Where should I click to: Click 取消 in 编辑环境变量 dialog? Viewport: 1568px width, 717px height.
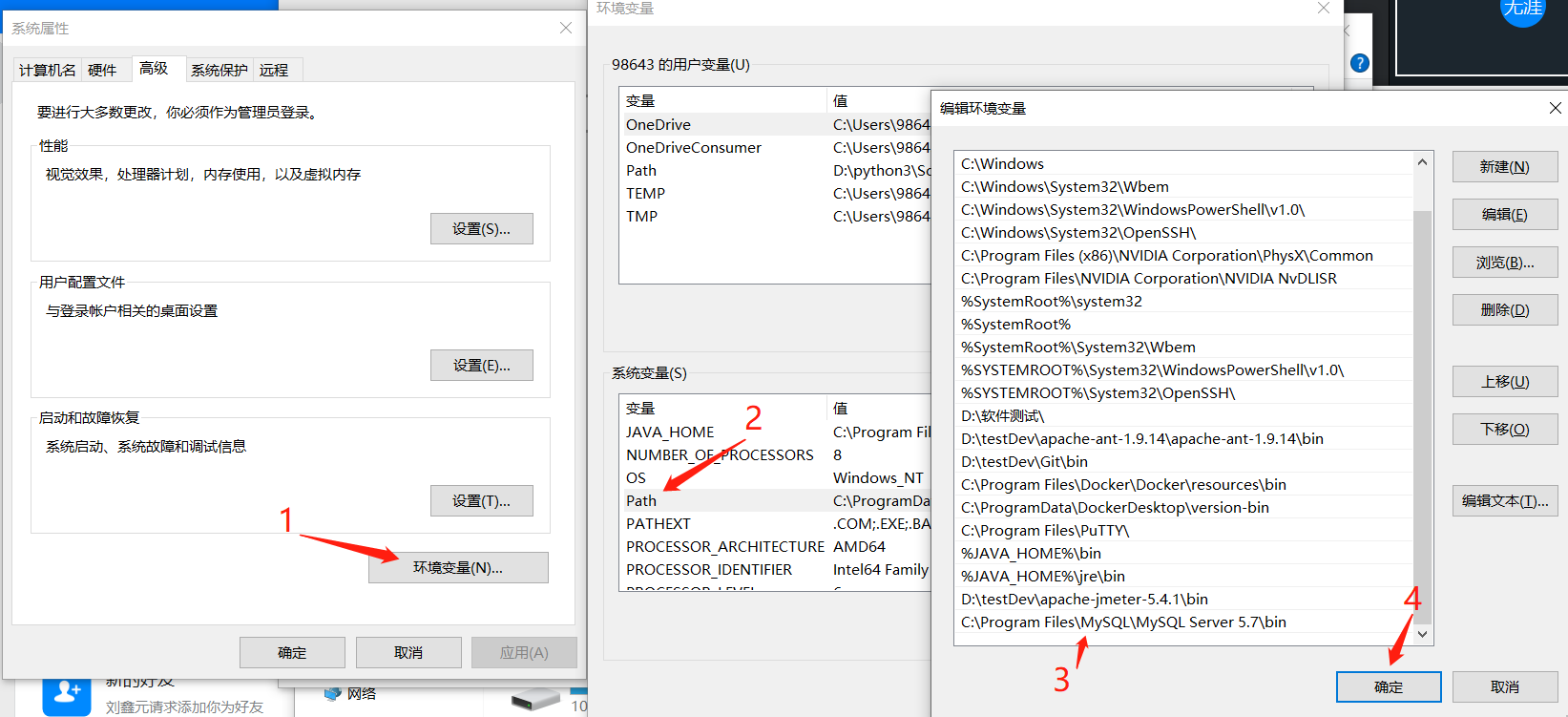[1505, 687]
